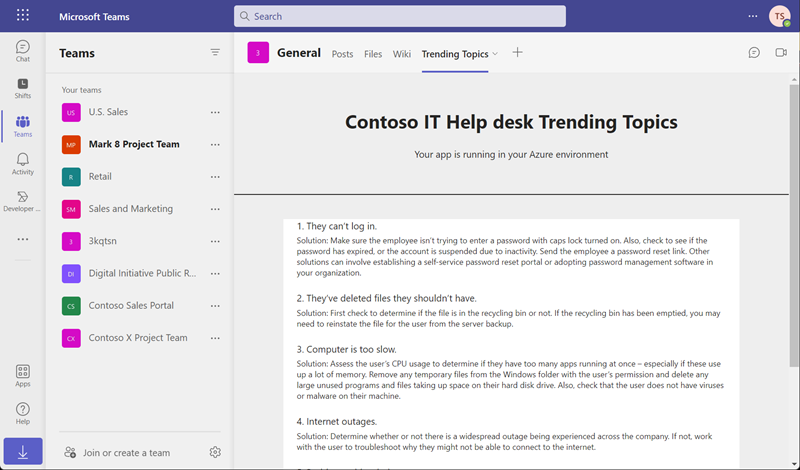Show more apps ellipsis in the rail
The width and height of the screenshot is (800, 470).
pos(22,239)
